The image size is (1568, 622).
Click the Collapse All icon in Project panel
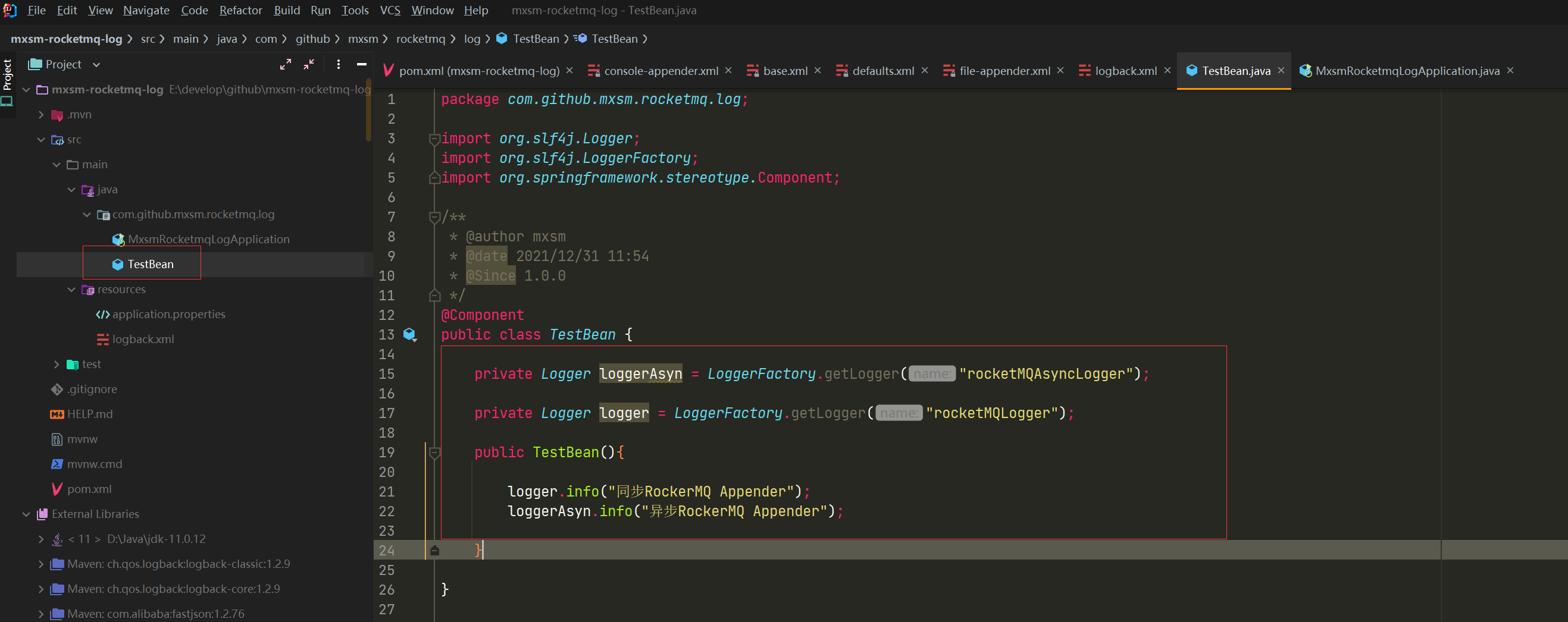[309, 64]
